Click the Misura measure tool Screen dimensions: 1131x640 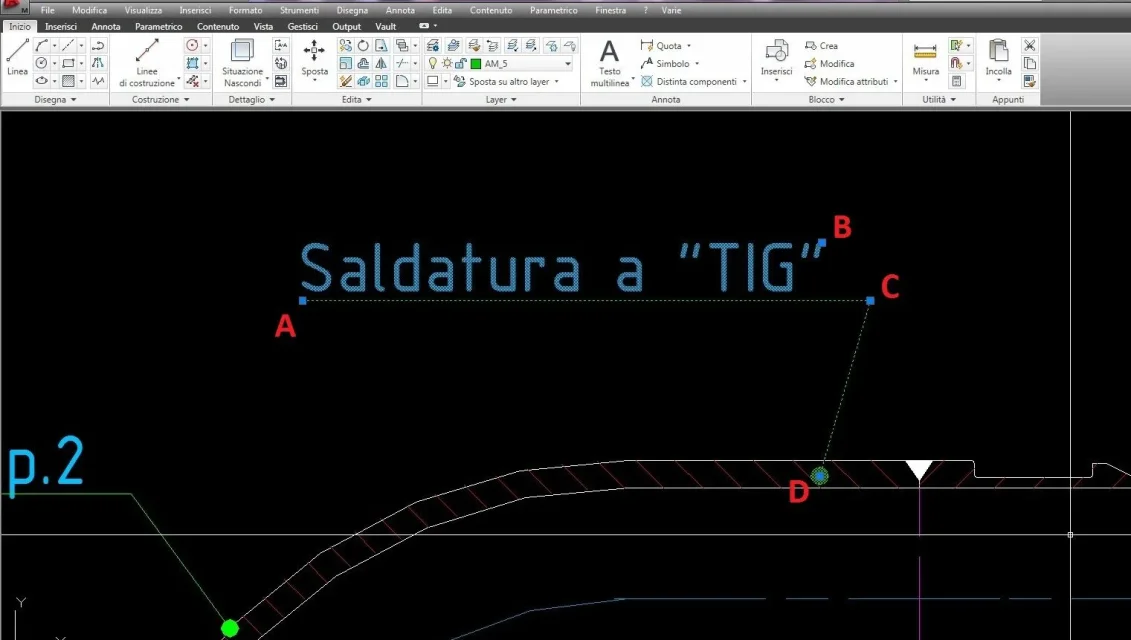click(925, 60)
